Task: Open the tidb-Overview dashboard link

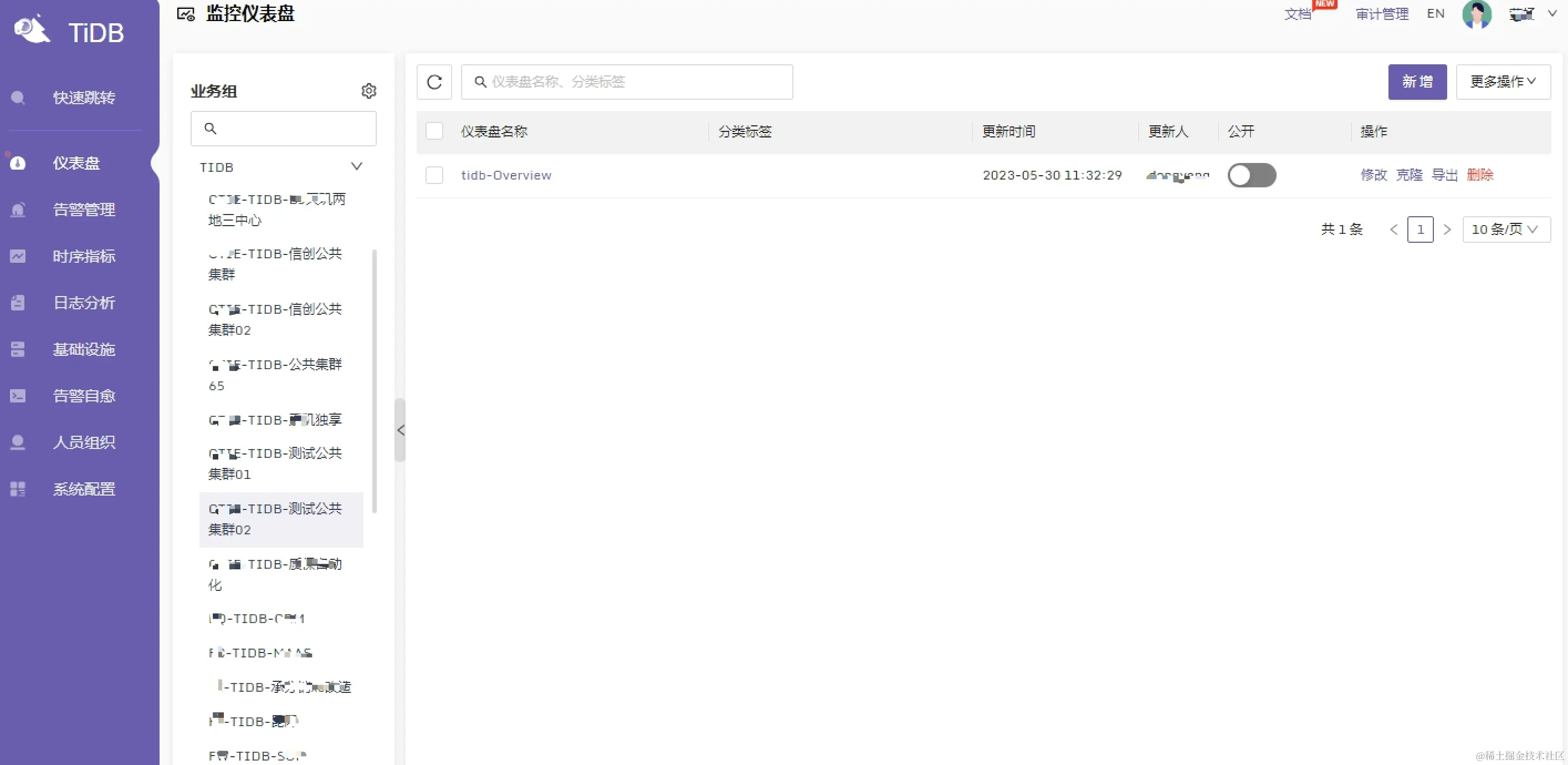Action: pos(506,175)
